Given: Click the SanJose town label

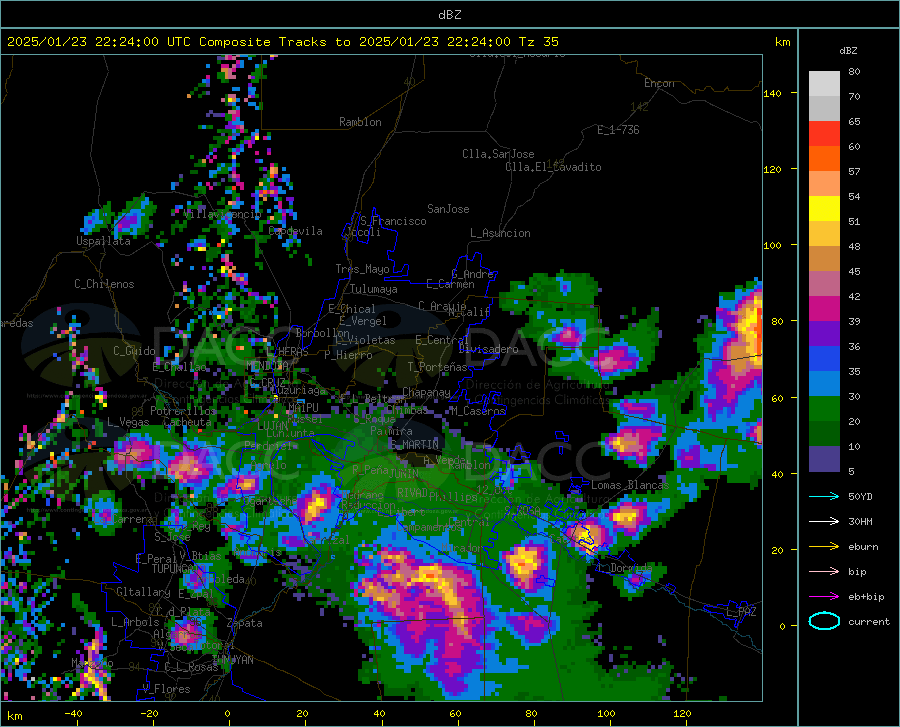Looking at the screenshot, I should tap(448, 209).
